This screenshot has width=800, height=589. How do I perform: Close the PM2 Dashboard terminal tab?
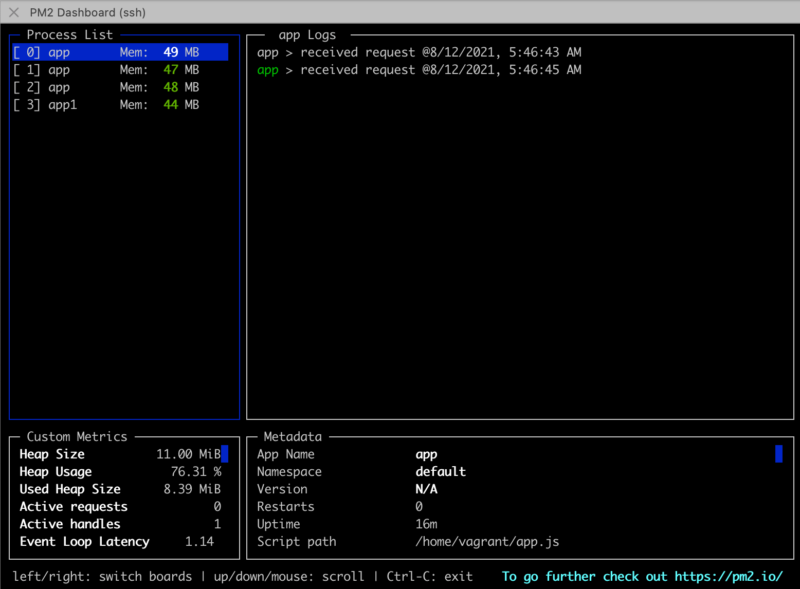(14, 10)
